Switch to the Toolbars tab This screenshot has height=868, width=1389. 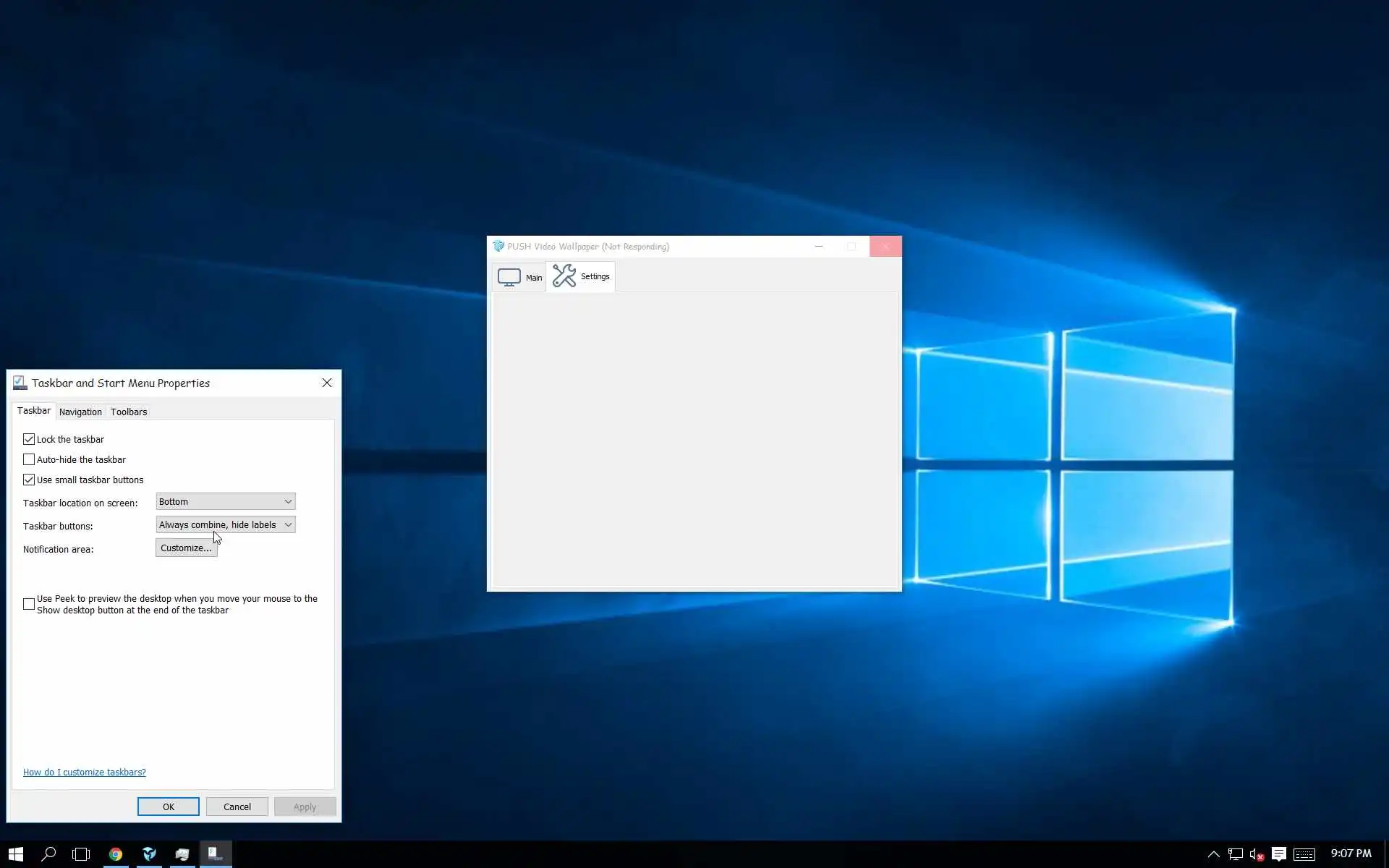click(129, 412)
